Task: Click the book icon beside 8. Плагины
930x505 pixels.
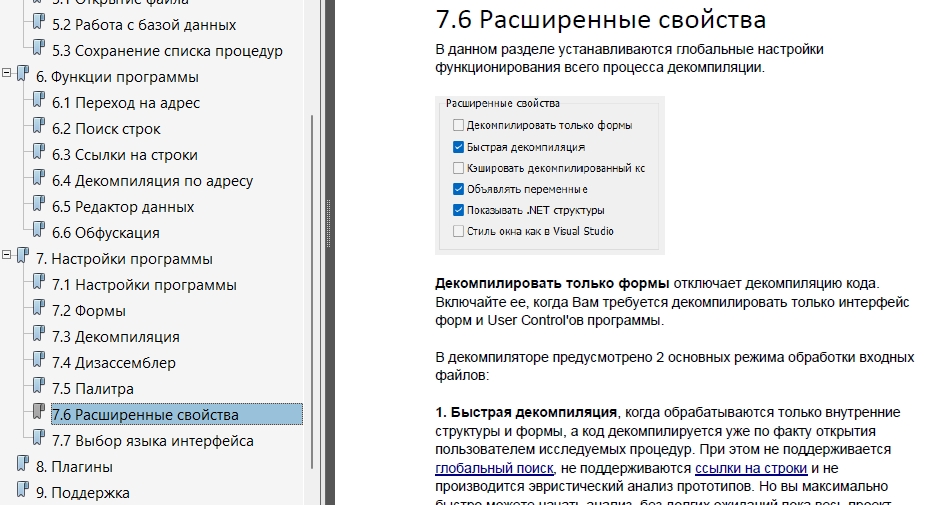Action: (x=23, y=464)
